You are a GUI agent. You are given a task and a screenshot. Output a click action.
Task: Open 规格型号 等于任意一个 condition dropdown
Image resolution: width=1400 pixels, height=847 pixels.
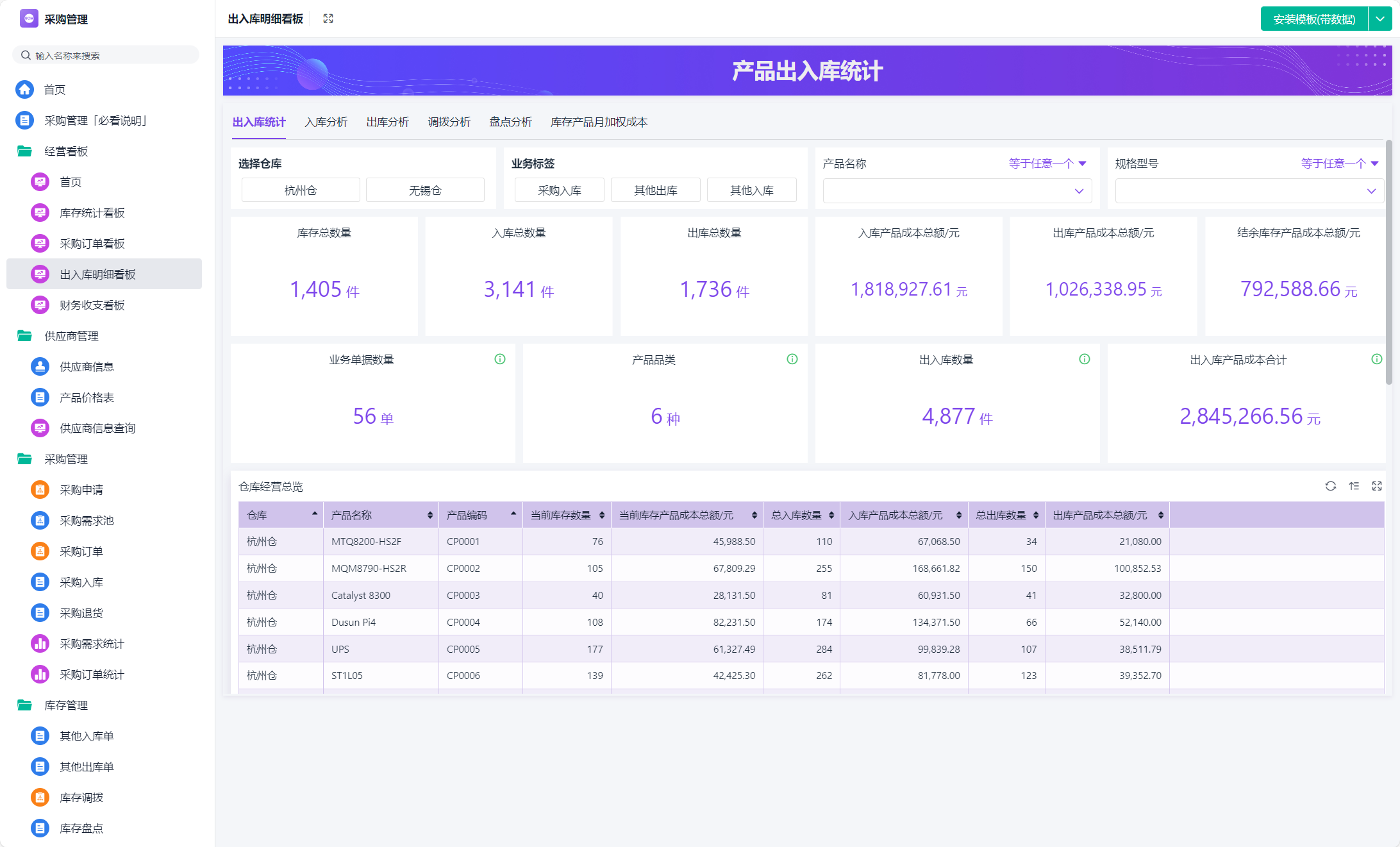tap(1340, 164)
